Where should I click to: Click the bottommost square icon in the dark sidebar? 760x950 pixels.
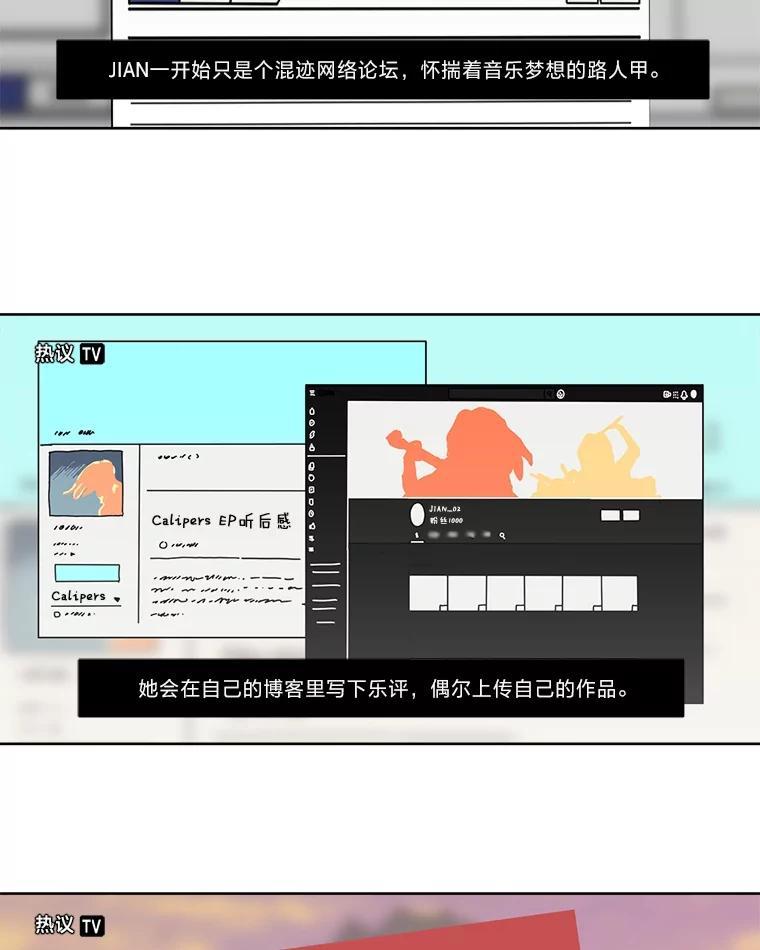click(312, 550)
